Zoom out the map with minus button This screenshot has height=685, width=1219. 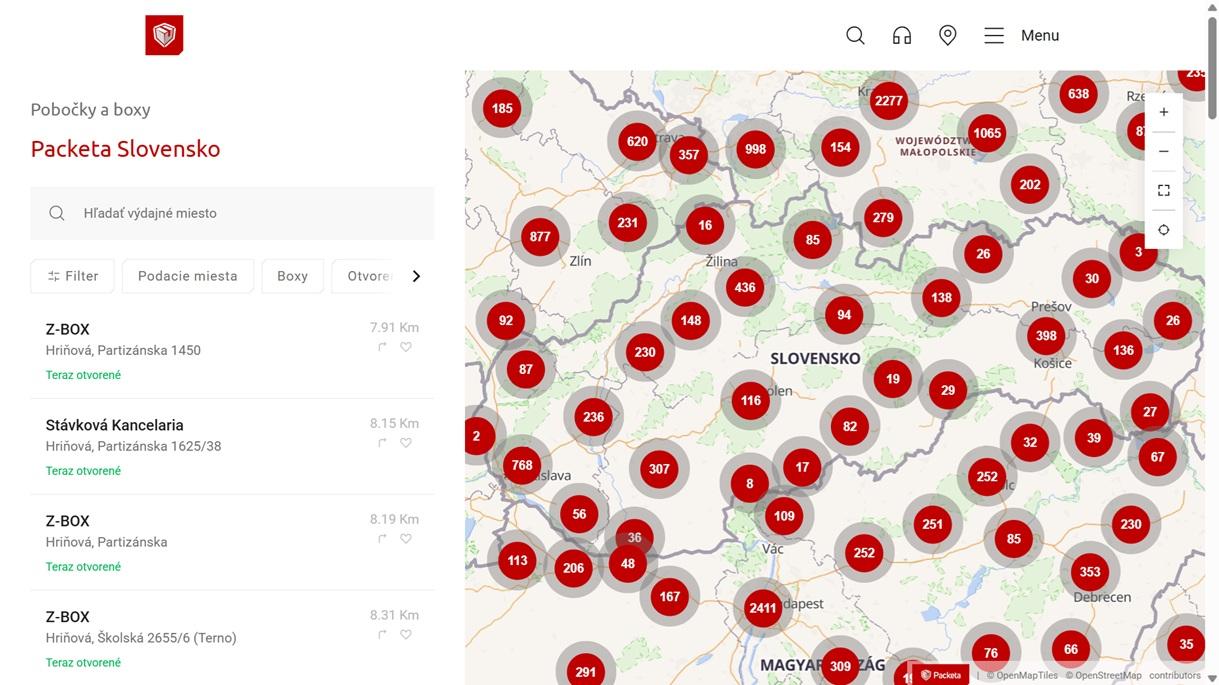[1164, 151]
